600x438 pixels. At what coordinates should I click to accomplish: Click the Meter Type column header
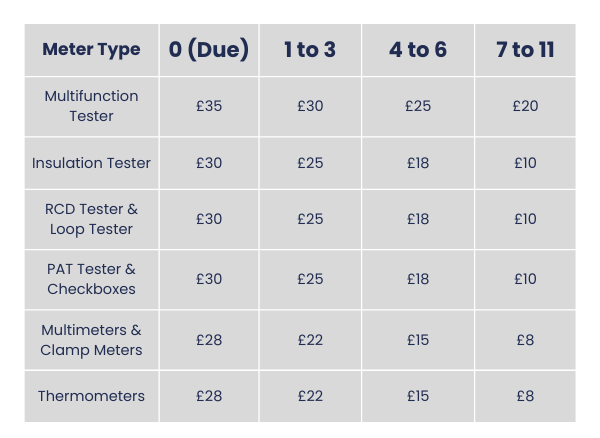click(x=91, y=49)
